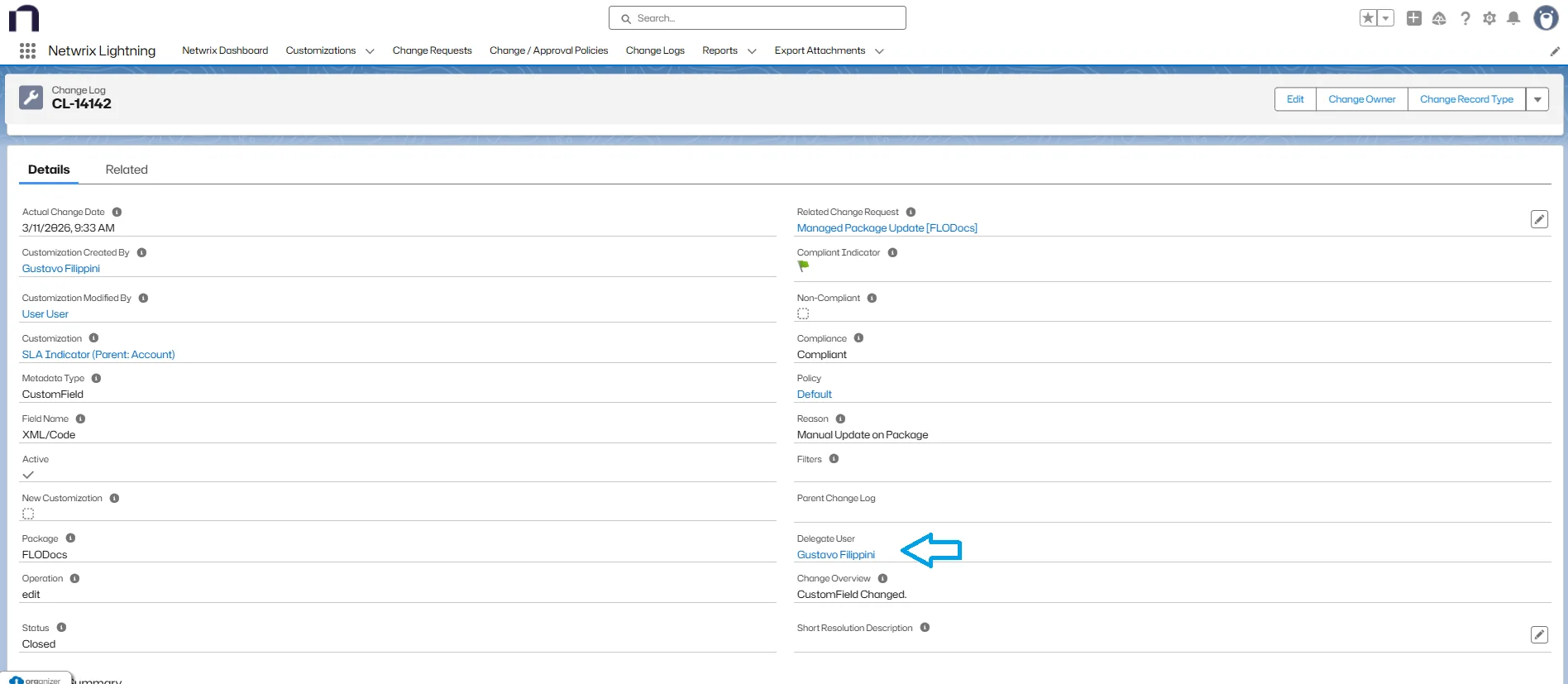Click the green Compliant Indicator flag
This screenshot has height=684, width=1568.
tap(803, 266)
